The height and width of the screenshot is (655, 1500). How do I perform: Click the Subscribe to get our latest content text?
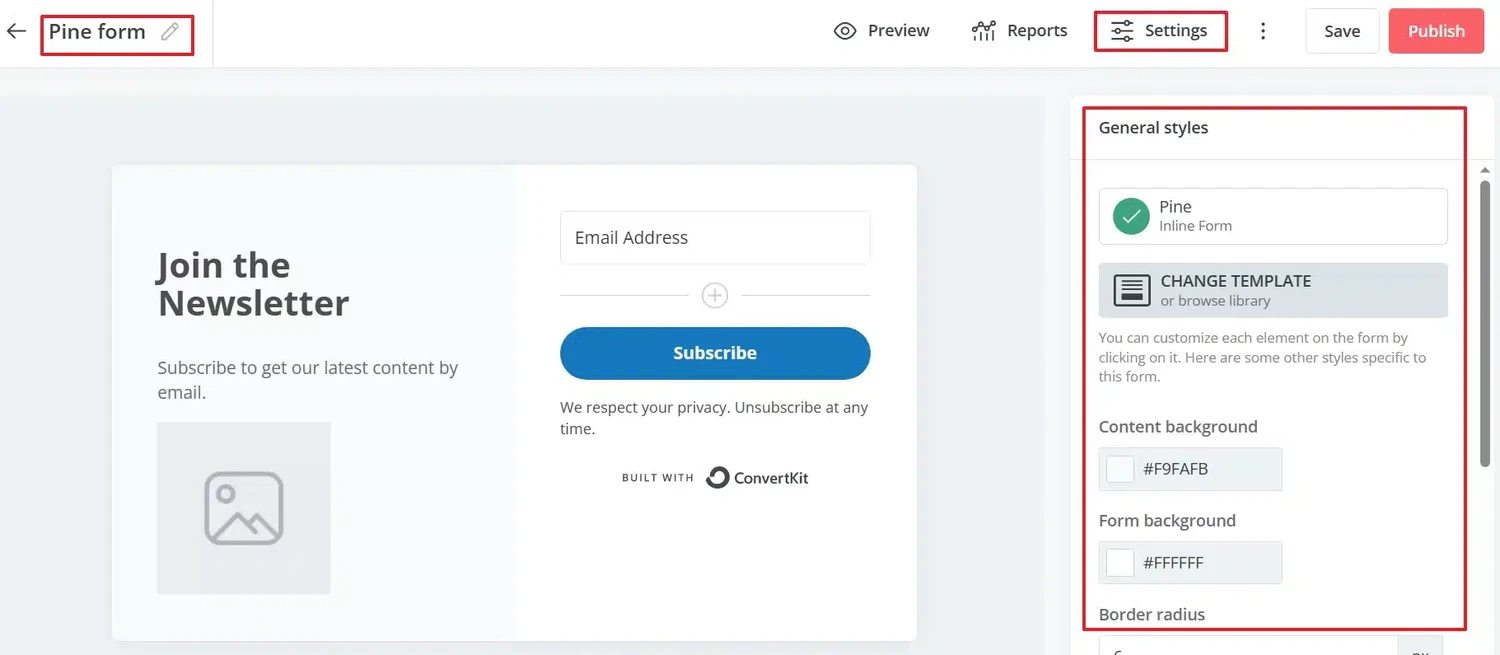pos(308,380)
